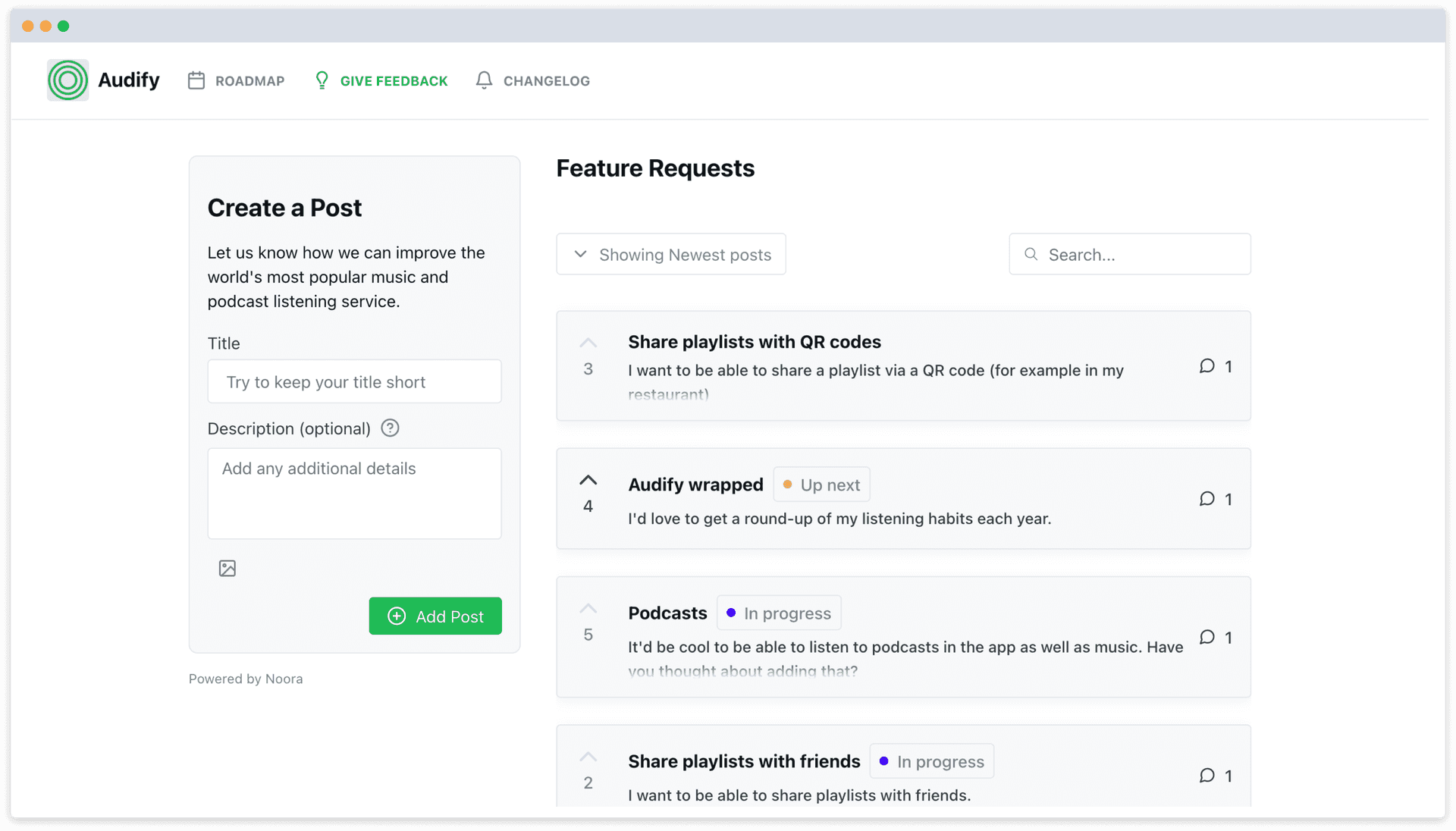This screenshot has width=1456, height=831.
Task: Click the Roadmap calendar icon
Action: [x=197, y=80]
